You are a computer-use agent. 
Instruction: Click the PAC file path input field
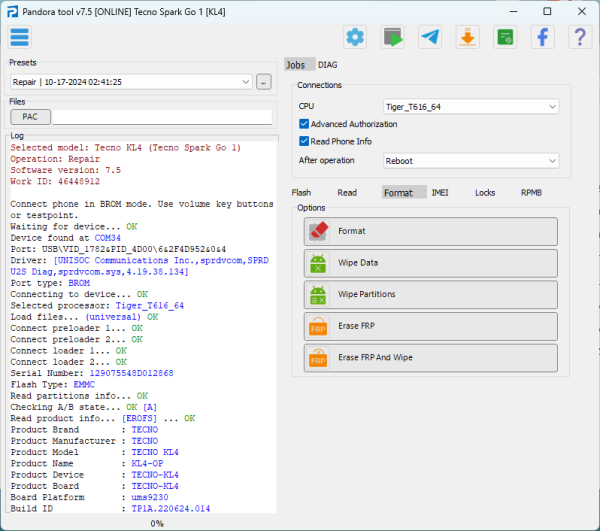tap(162, 117)
